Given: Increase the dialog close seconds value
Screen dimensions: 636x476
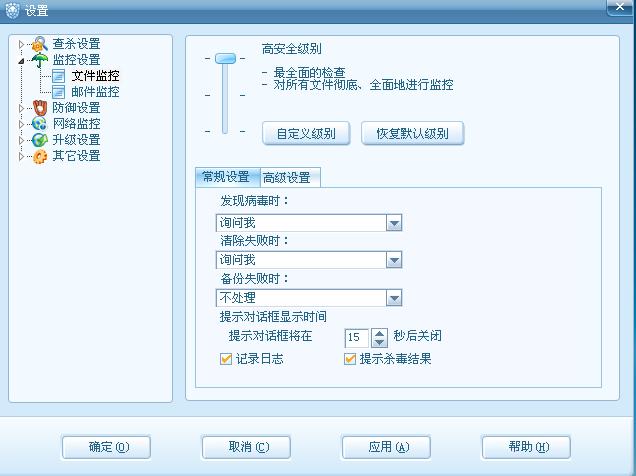Looking at the screenshot, I should coord(379,334).
